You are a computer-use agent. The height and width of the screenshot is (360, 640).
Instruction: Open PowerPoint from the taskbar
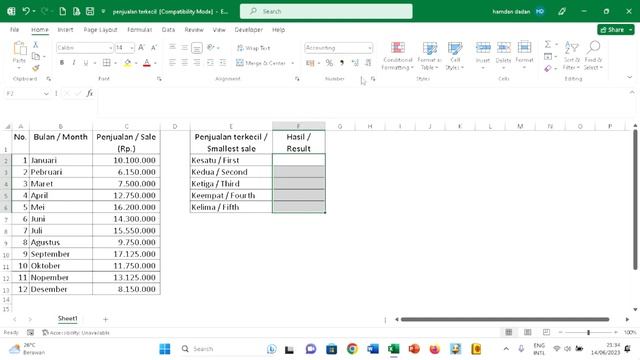click(x=414, y=349)
